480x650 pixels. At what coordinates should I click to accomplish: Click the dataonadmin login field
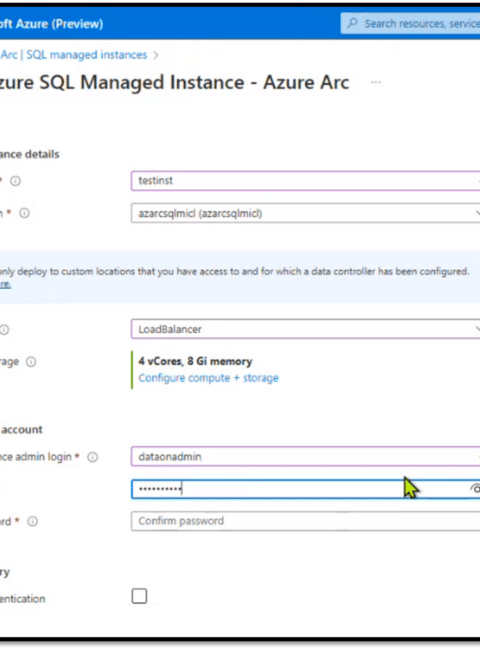tap(305, 456)
